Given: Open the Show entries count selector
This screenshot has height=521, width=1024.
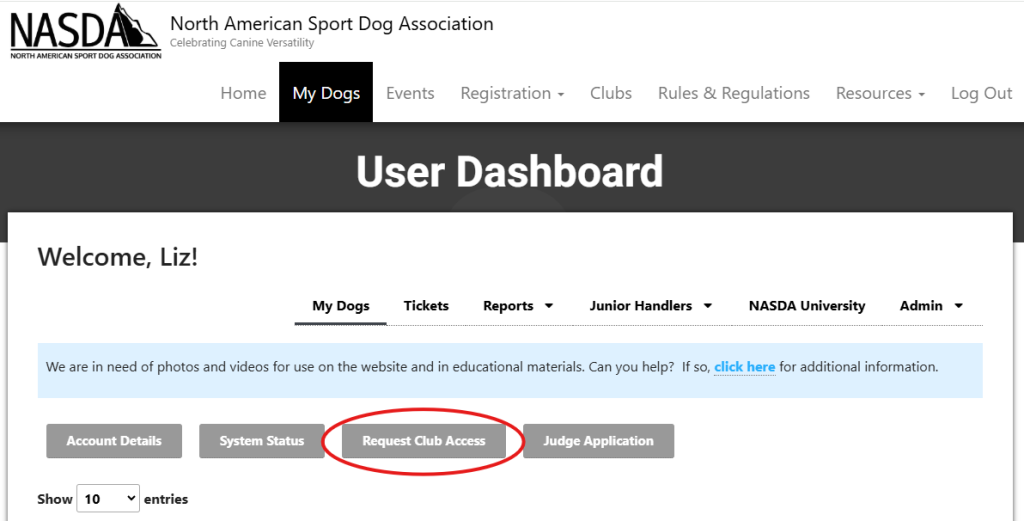Looking at the screenshot, I should pos(108,498).
